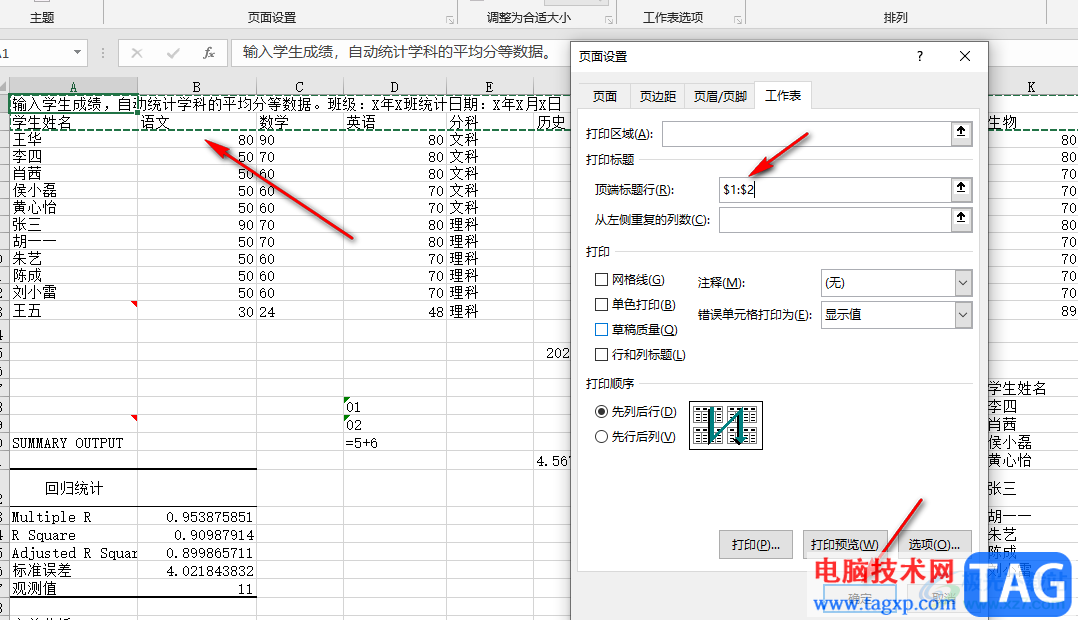Close the Page Setup dialog
Viewport: 1078px width, 620px height.
965,56
